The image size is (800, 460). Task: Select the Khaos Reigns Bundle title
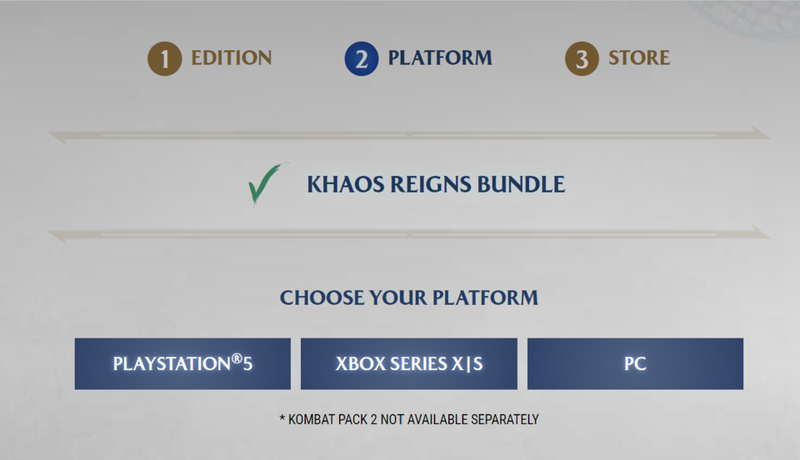pos(436,185)
